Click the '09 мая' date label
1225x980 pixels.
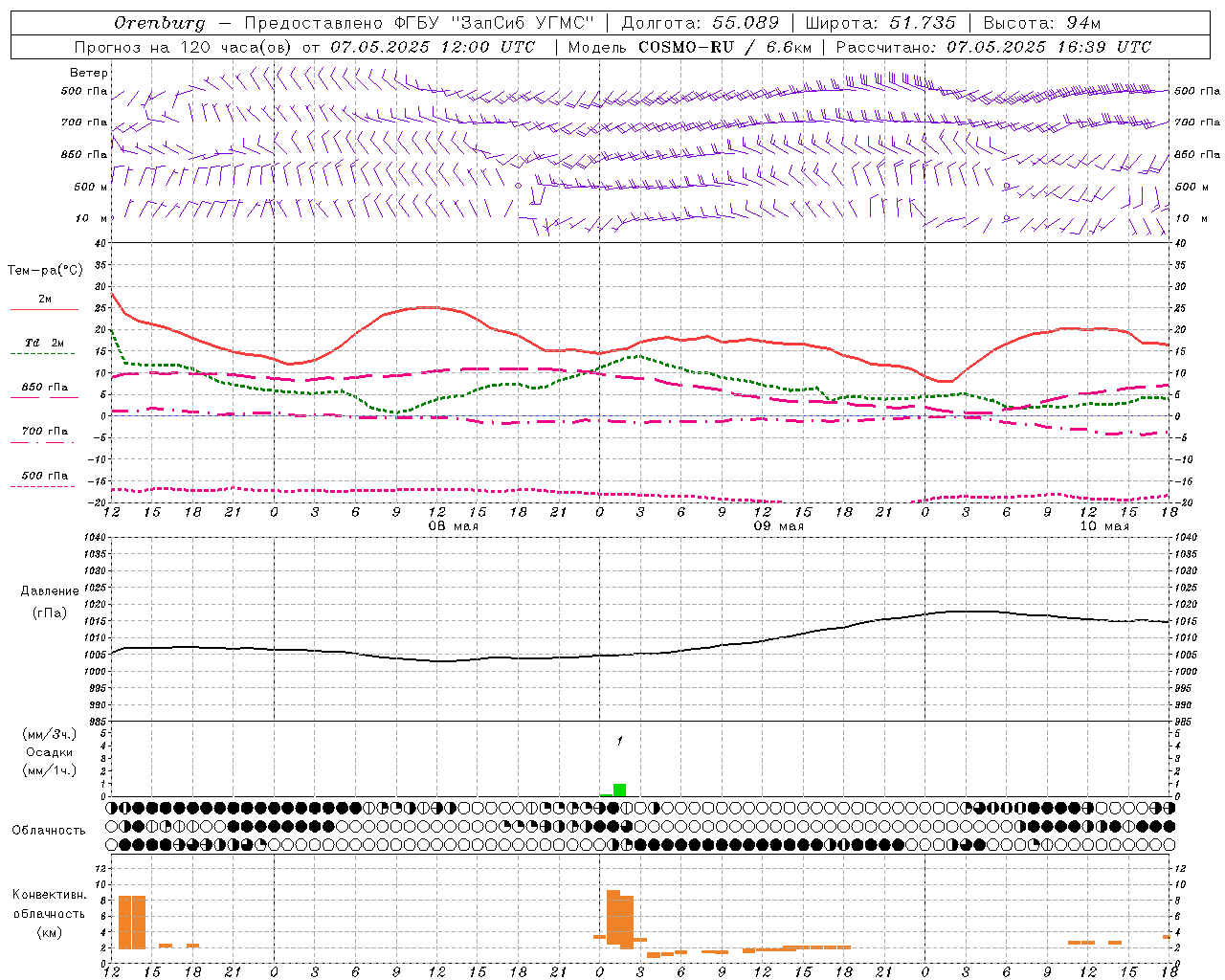(779, 526)
